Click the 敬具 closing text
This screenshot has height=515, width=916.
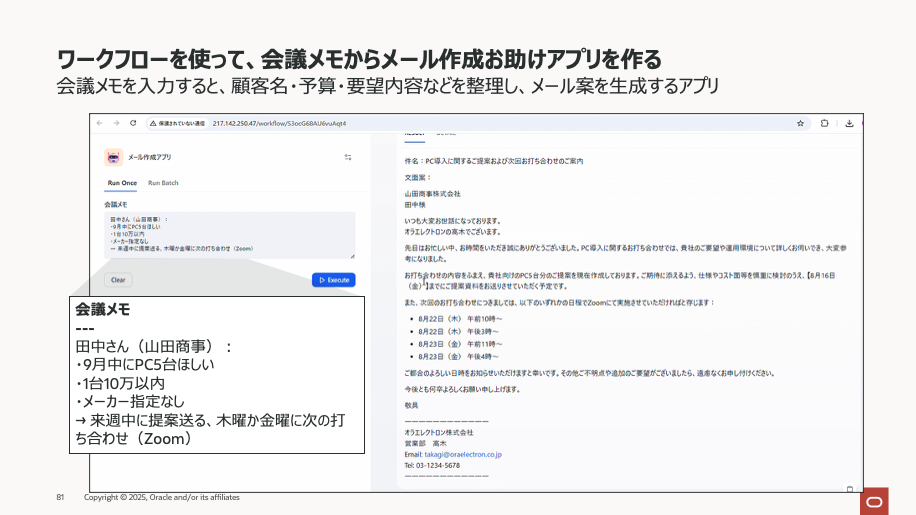[411, 405]
